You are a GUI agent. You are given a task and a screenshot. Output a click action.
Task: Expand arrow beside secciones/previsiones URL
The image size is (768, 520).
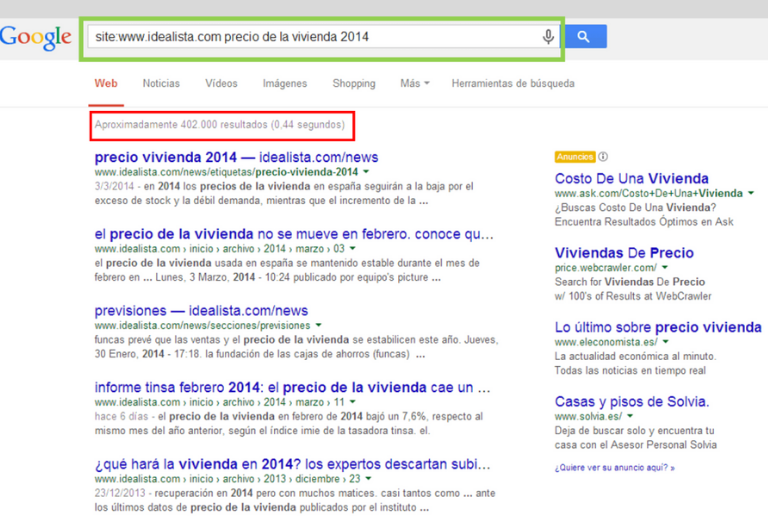point(319,325)
